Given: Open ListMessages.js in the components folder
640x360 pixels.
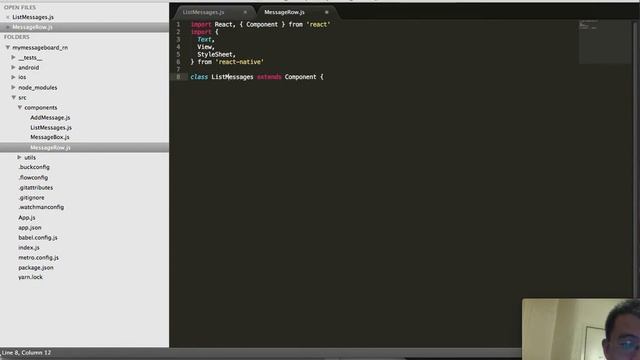Looking at the screenshot, I should click(51, 127).
